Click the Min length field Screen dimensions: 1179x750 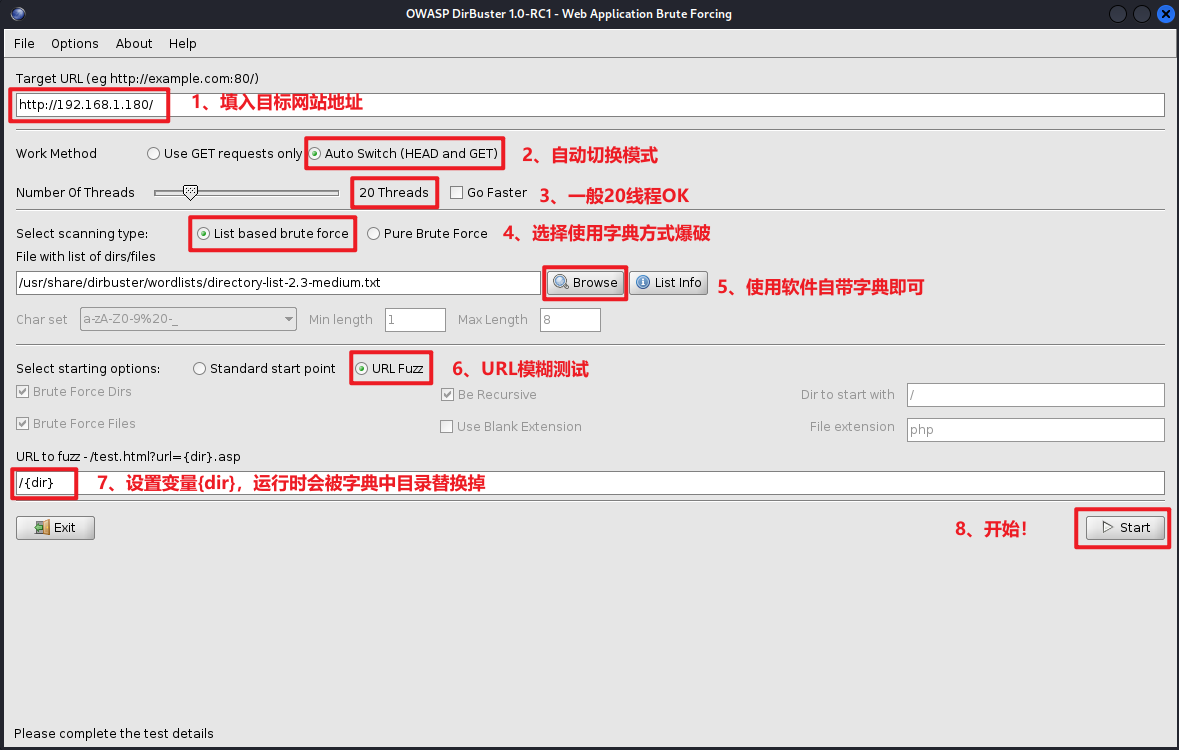tap(415, 320)
